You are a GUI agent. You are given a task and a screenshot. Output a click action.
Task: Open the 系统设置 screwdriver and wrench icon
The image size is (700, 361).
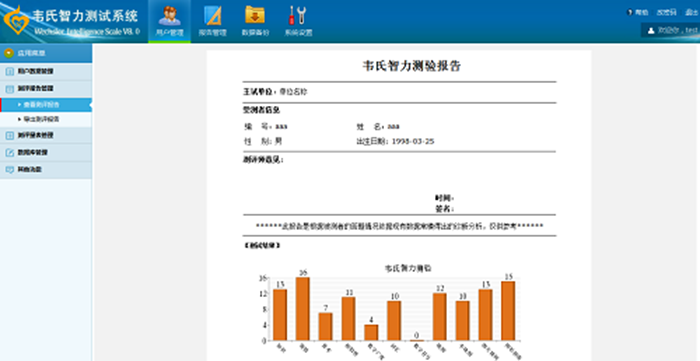[298, 15]
